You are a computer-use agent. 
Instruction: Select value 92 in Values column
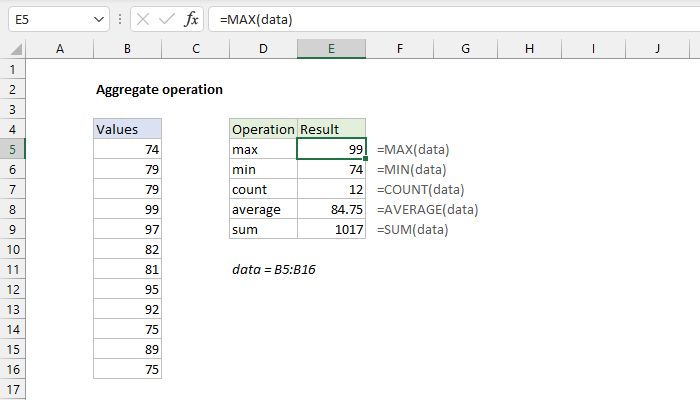click(127, 309)
